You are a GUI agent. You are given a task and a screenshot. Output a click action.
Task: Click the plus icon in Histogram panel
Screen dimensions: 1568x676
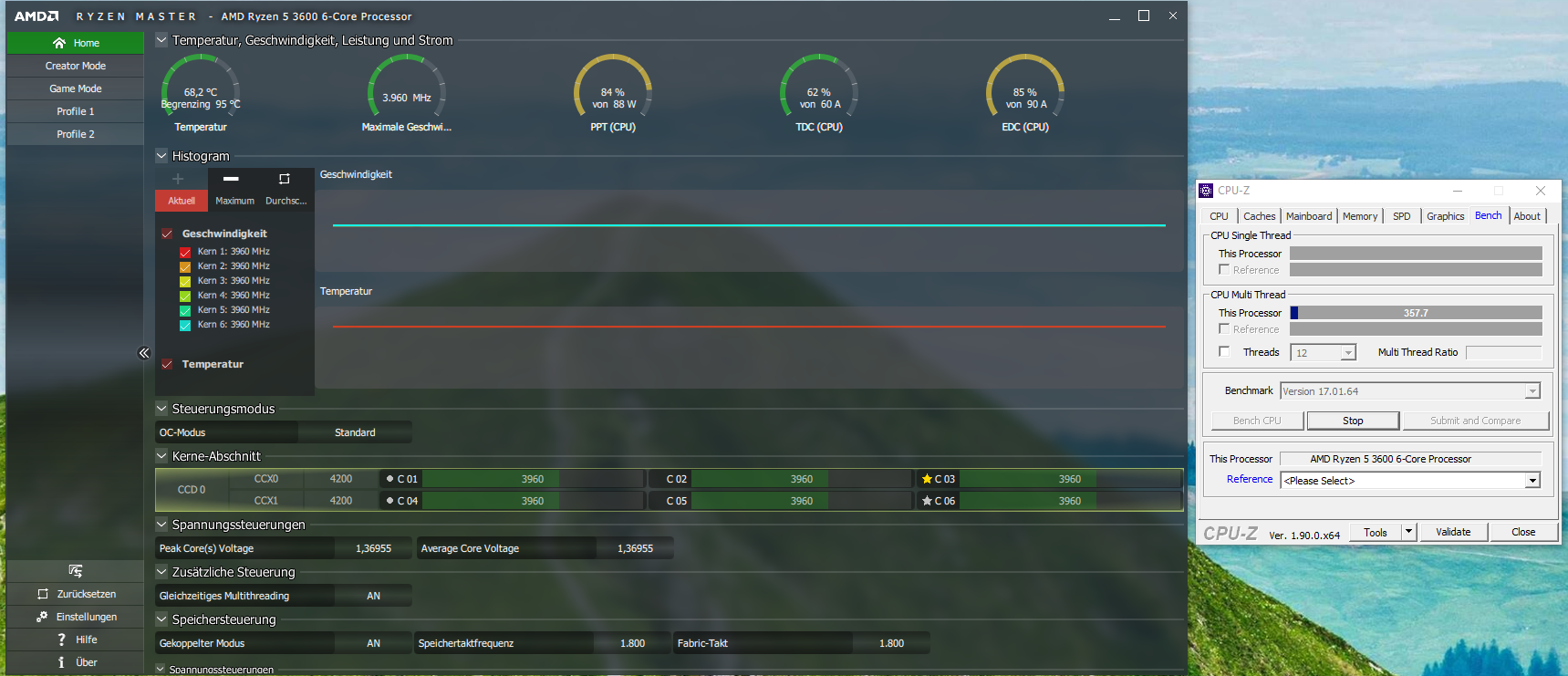click(178, 179)
